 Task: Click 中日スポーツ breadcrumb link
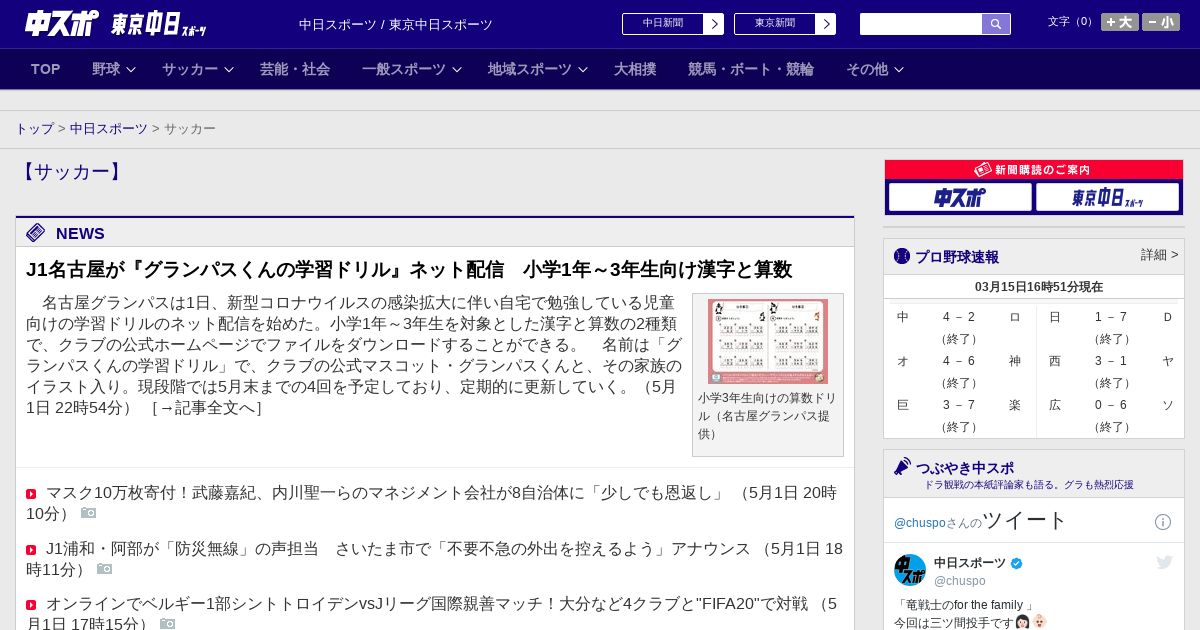(x=109, y=129)
